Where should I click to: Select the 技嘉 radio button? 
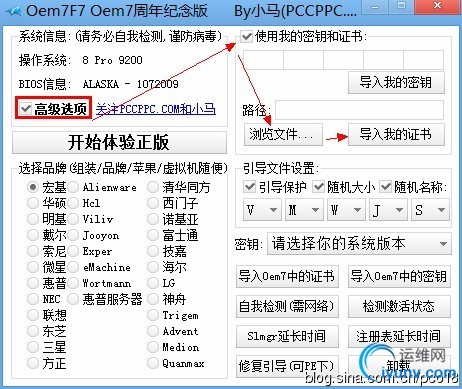(153, 251)
